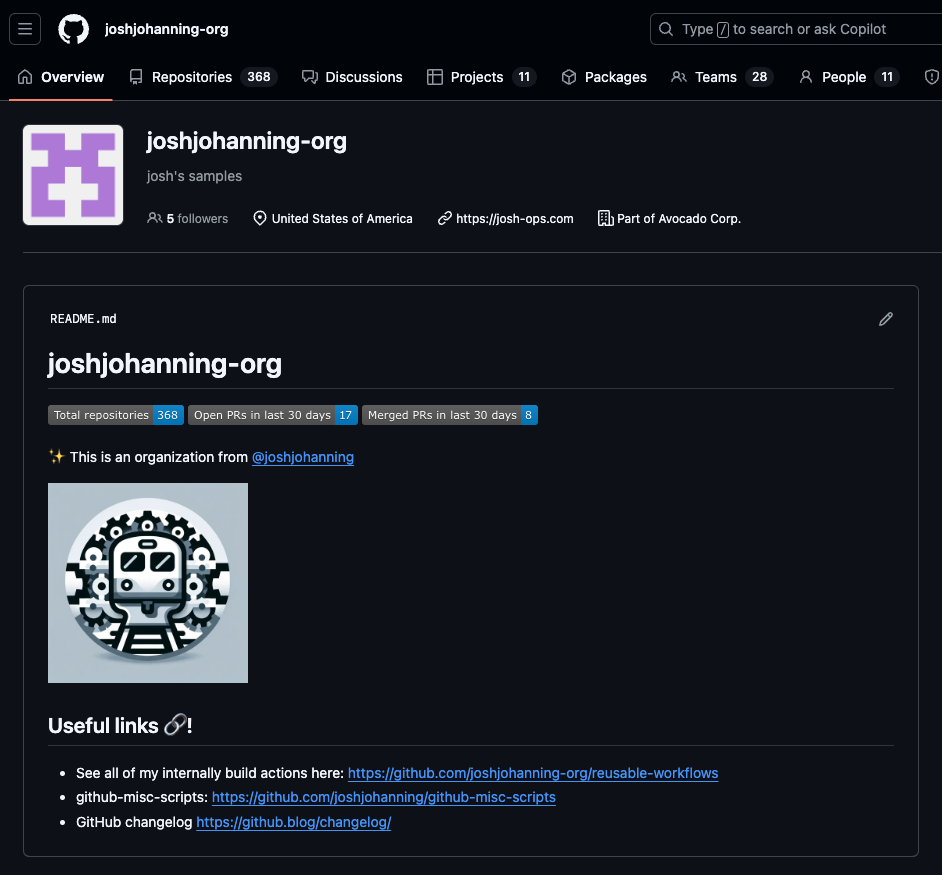Open the Discussions tab
The image size is (942, 875).
(x=352, y=77)
